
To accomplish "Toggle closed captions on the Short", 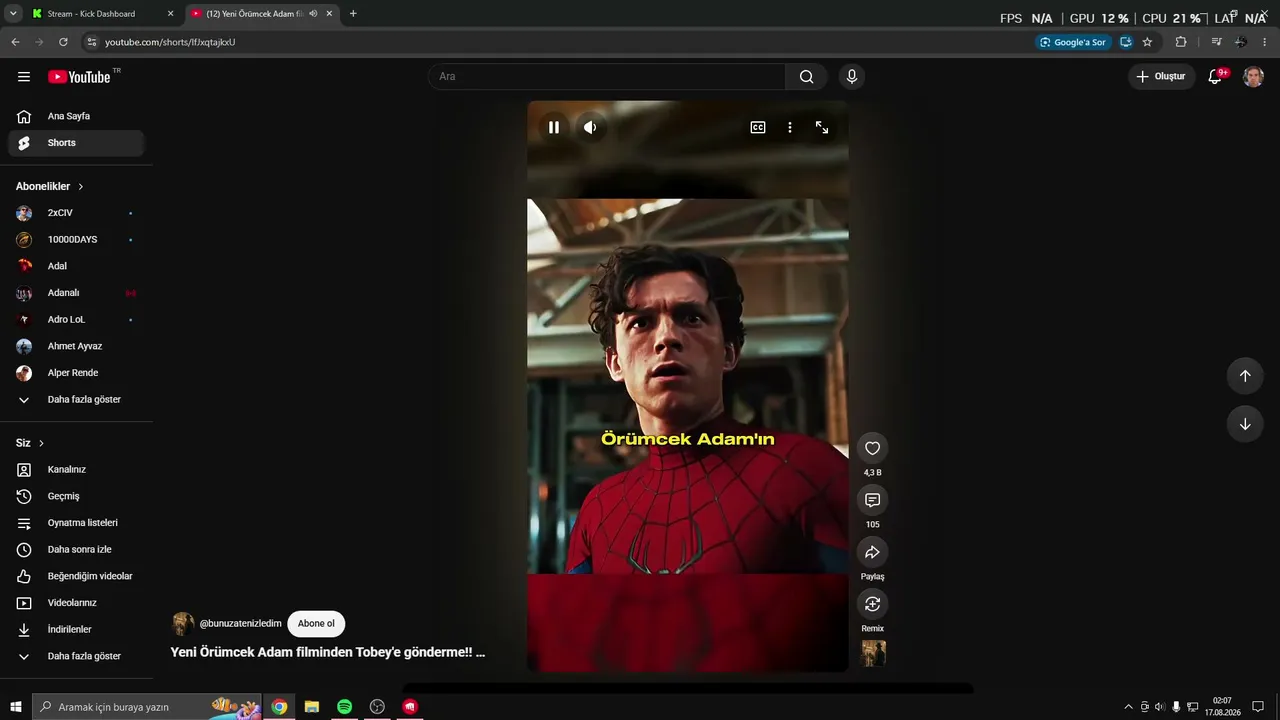I will tap(758, 128).
